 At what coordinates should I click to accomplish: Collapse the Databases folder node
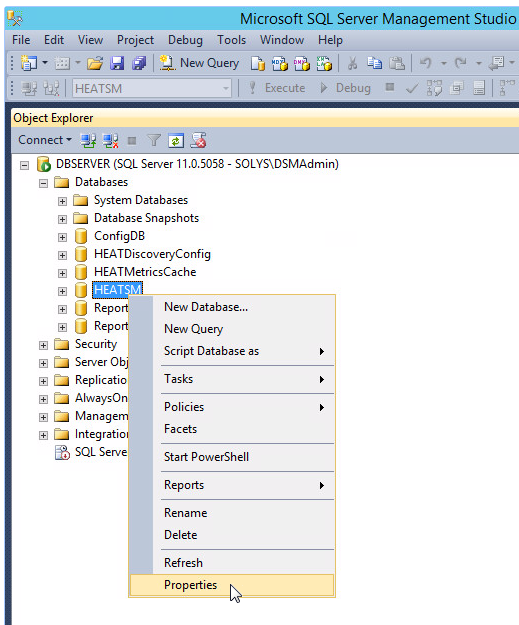click(x=43, y=183)
